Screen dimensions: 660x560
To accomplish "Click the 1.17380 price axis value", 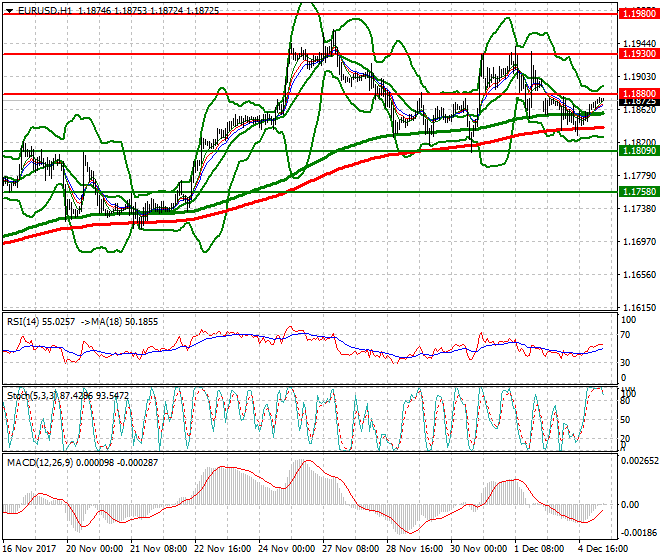I will click(639, 208).
